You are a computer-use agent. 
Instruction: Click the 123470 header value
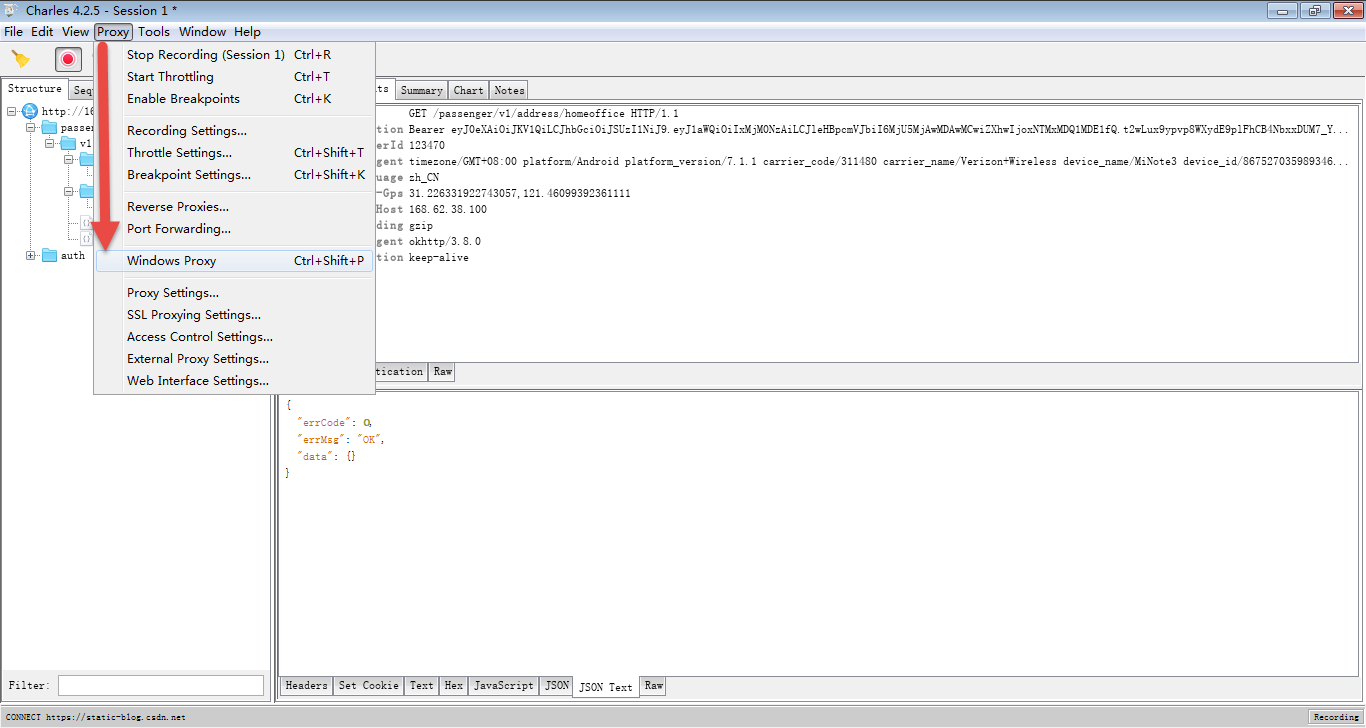427,145
